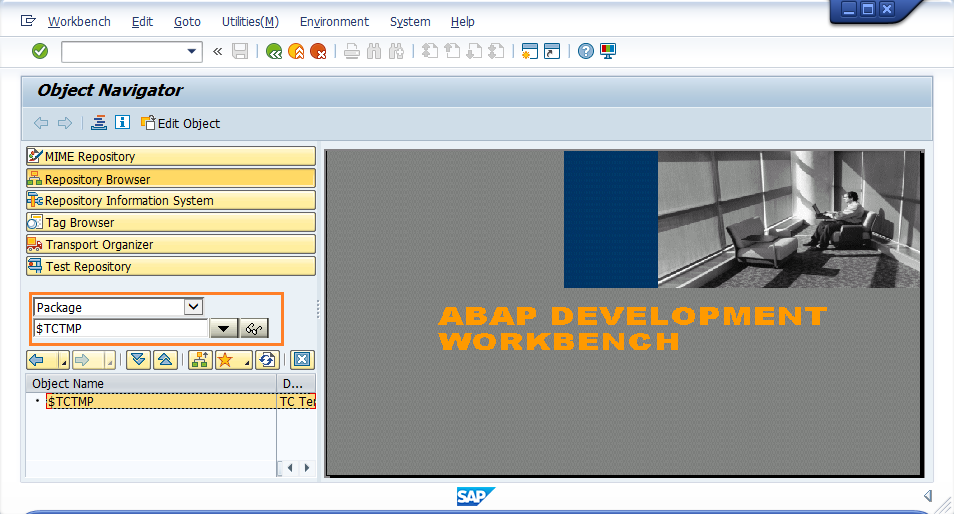
Task: Click the Find Next binoculars icon
Action: (x=397, y=52)
